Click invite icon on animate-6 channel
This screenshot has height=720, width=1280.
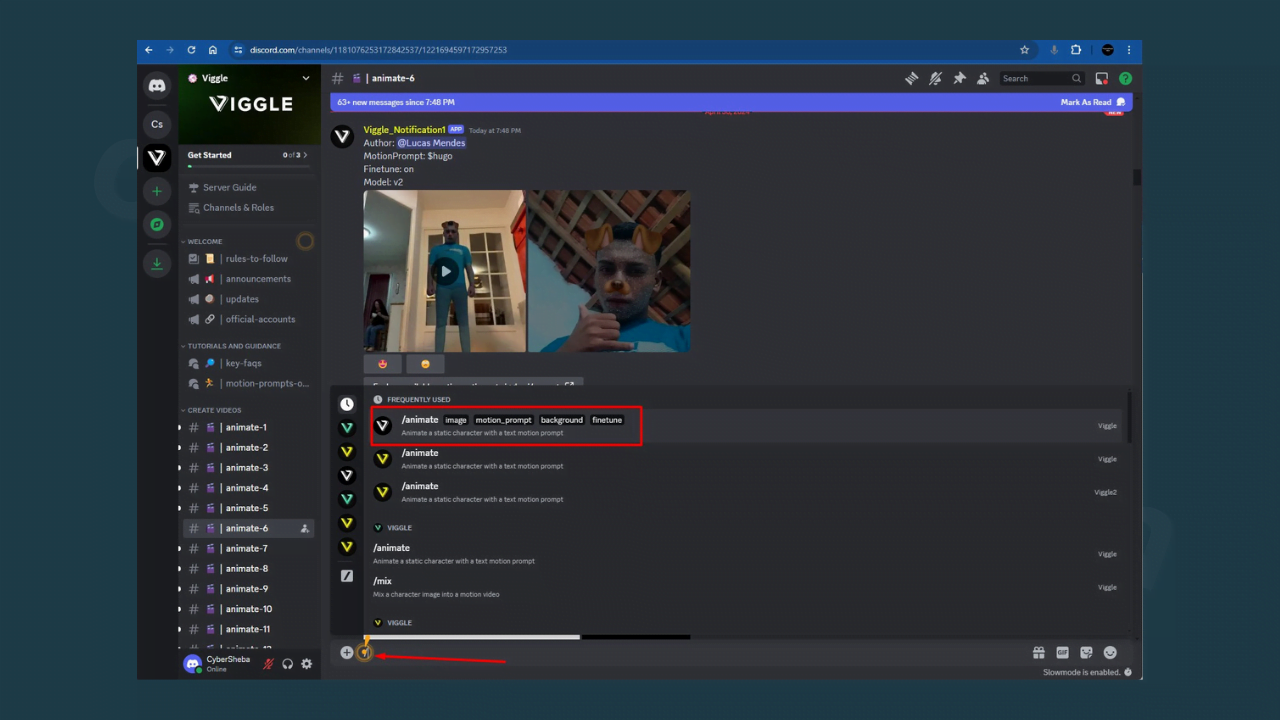(305, 528)
